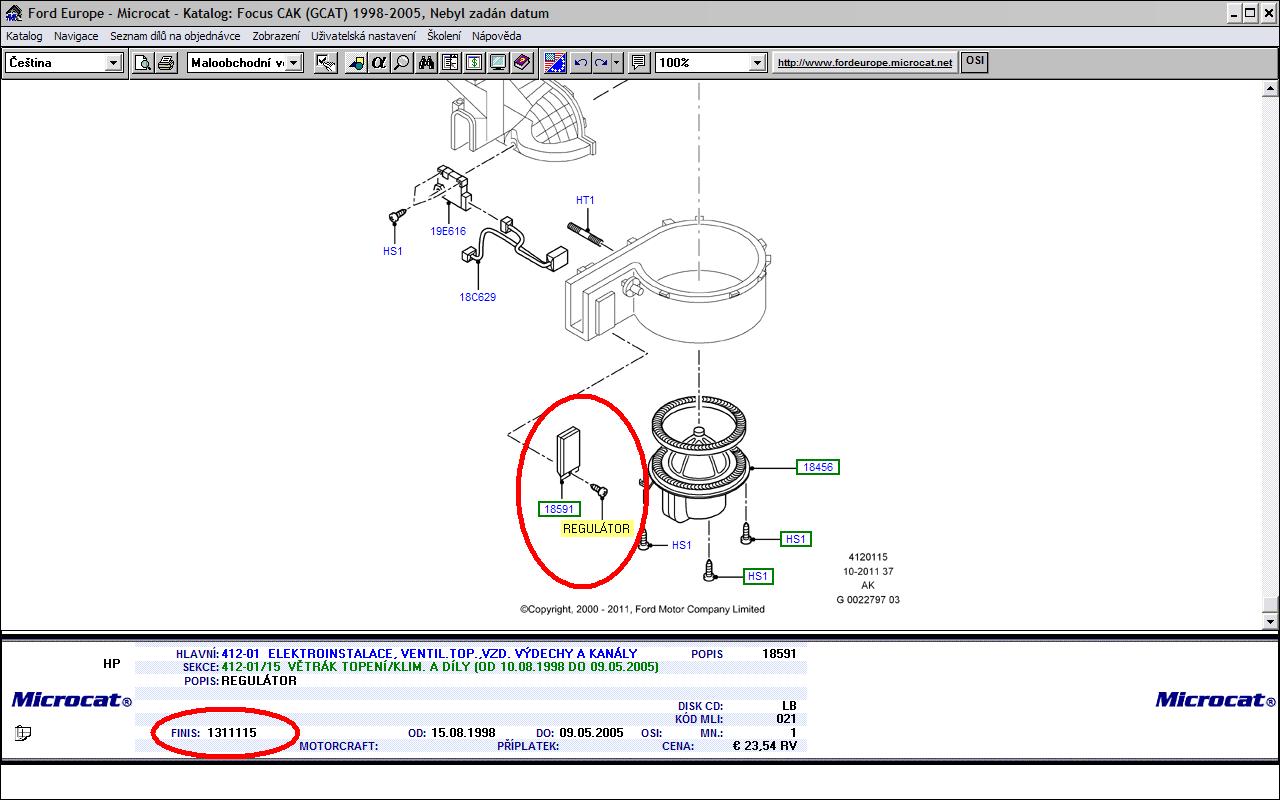Open the 100% zoom dropdown

point(757,63)
